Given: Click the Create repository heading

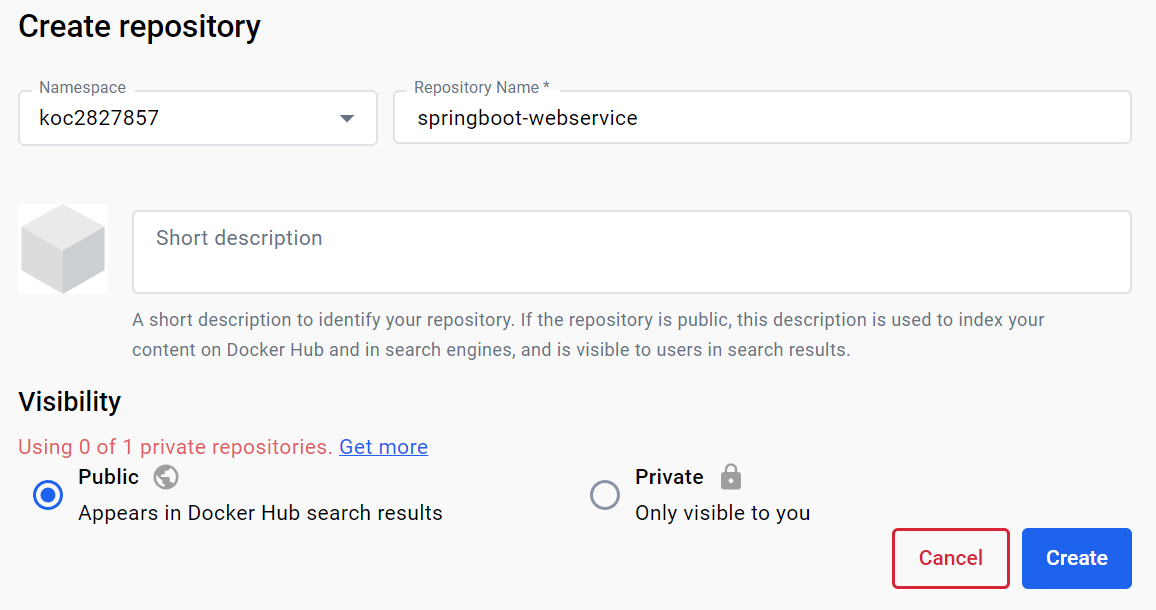Looking at the screenshot, I should click(139, 26).
